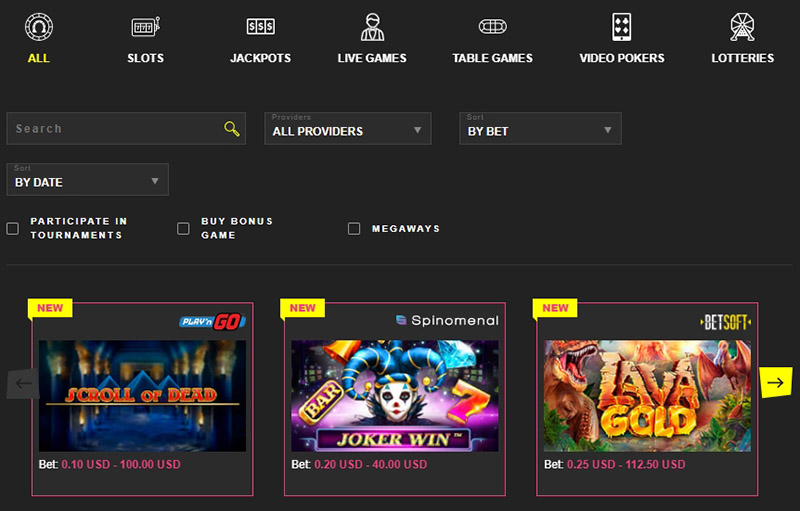Enable Participate in Tournaments checkbox
This screenshot has width=800, height=511.
point(13,228)
